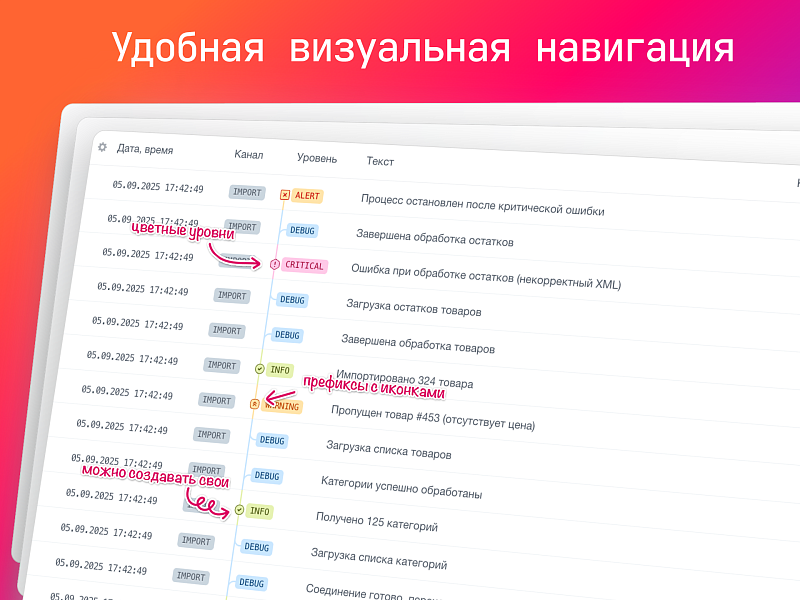Click the IMPORT tag beside 'Загрузка остатков товаров'
This screenshot has height=600, width=800.
230,296
